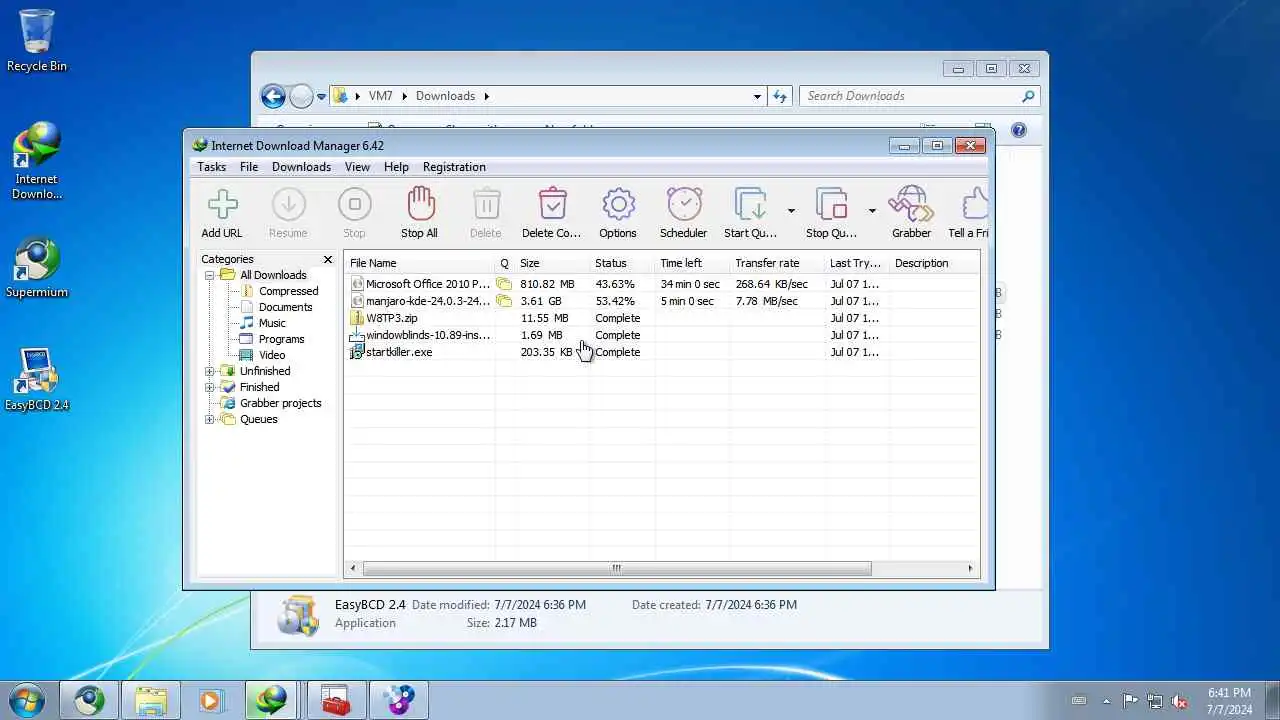Select Video category
The image size is (1280, 720).
(272, 355)
